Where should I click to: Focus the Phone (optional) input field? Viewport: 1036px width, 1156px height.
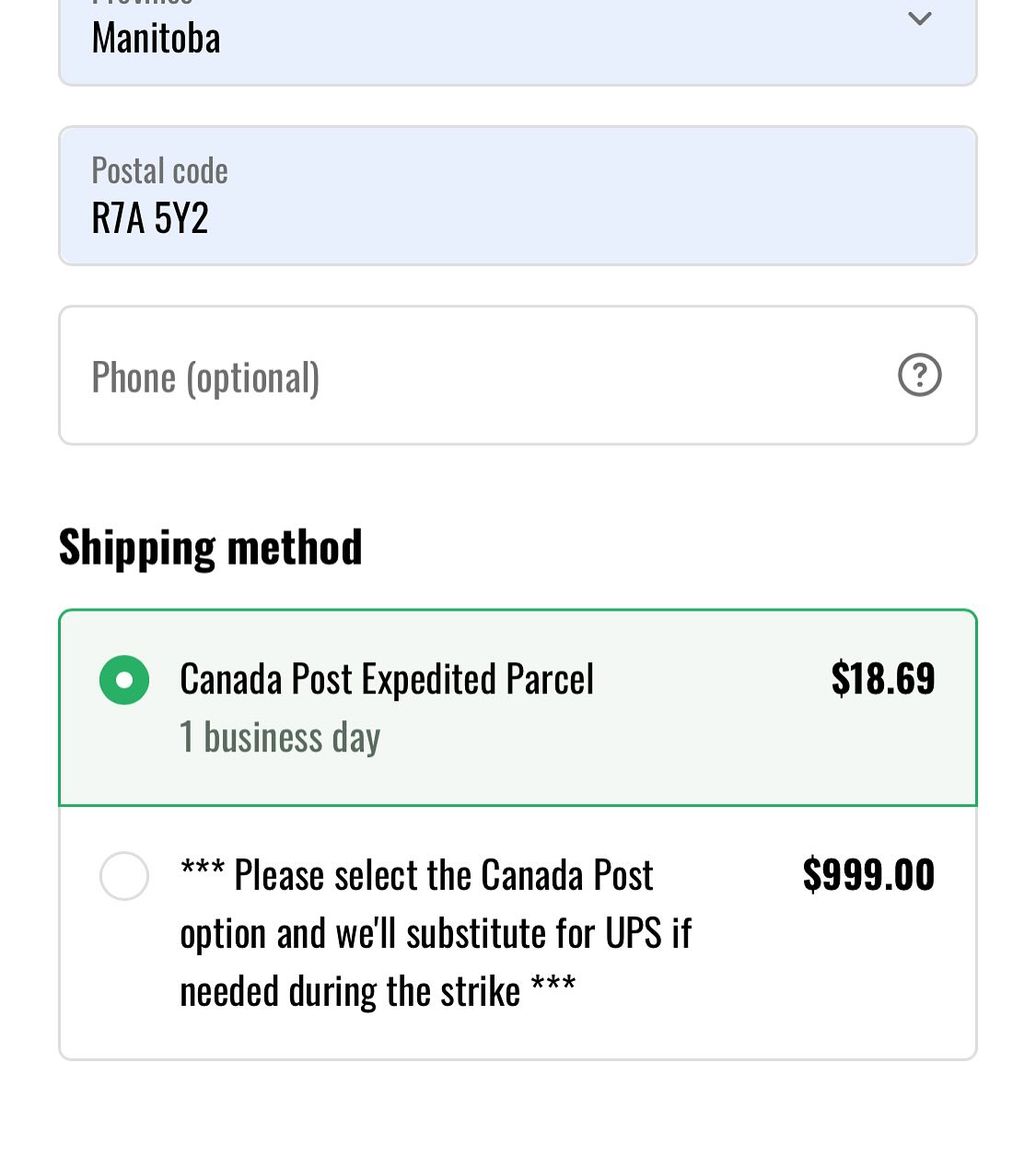click(x=518, y=376)
